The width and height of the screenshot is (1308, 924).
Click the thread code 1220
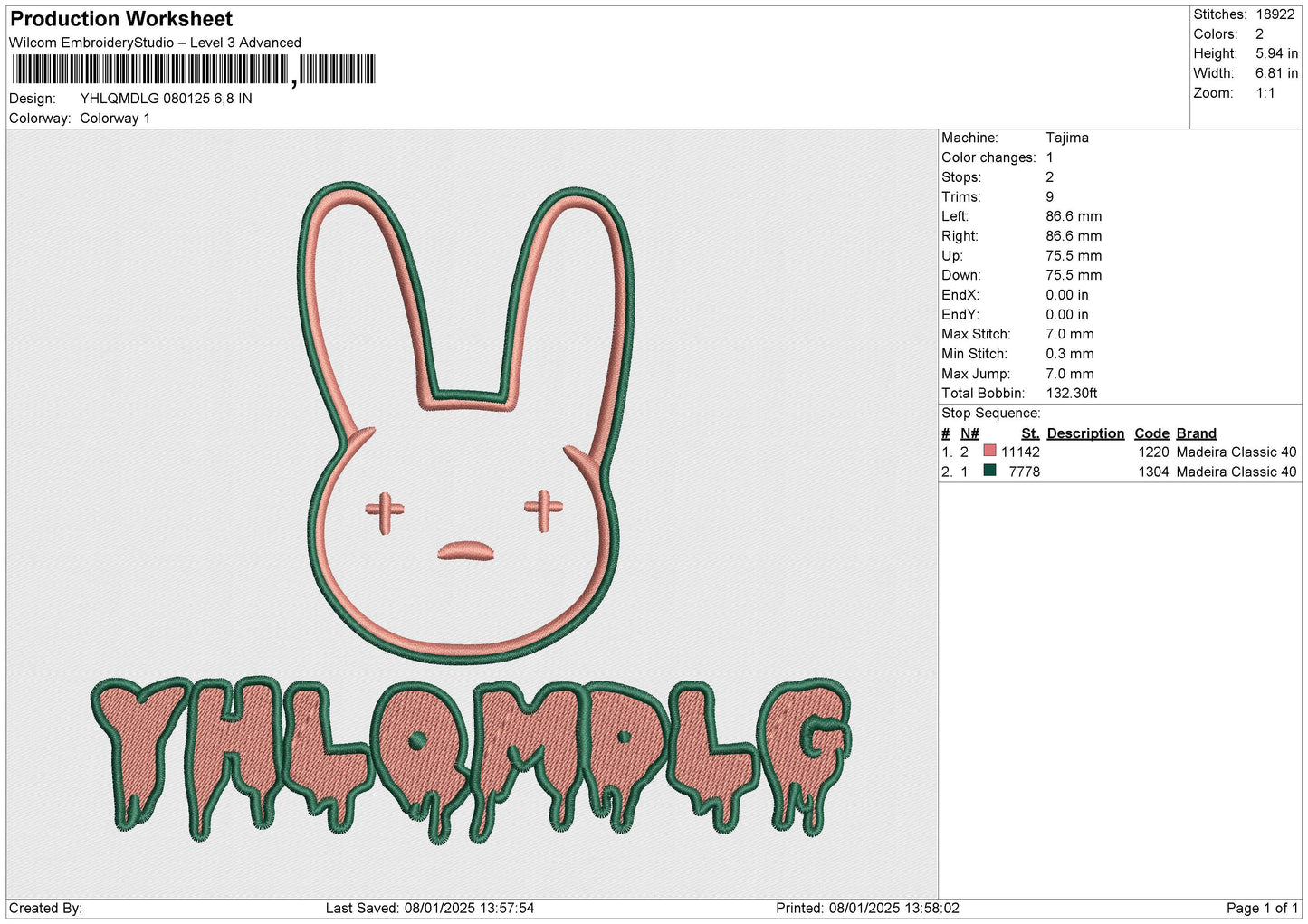click(1153, 452)
